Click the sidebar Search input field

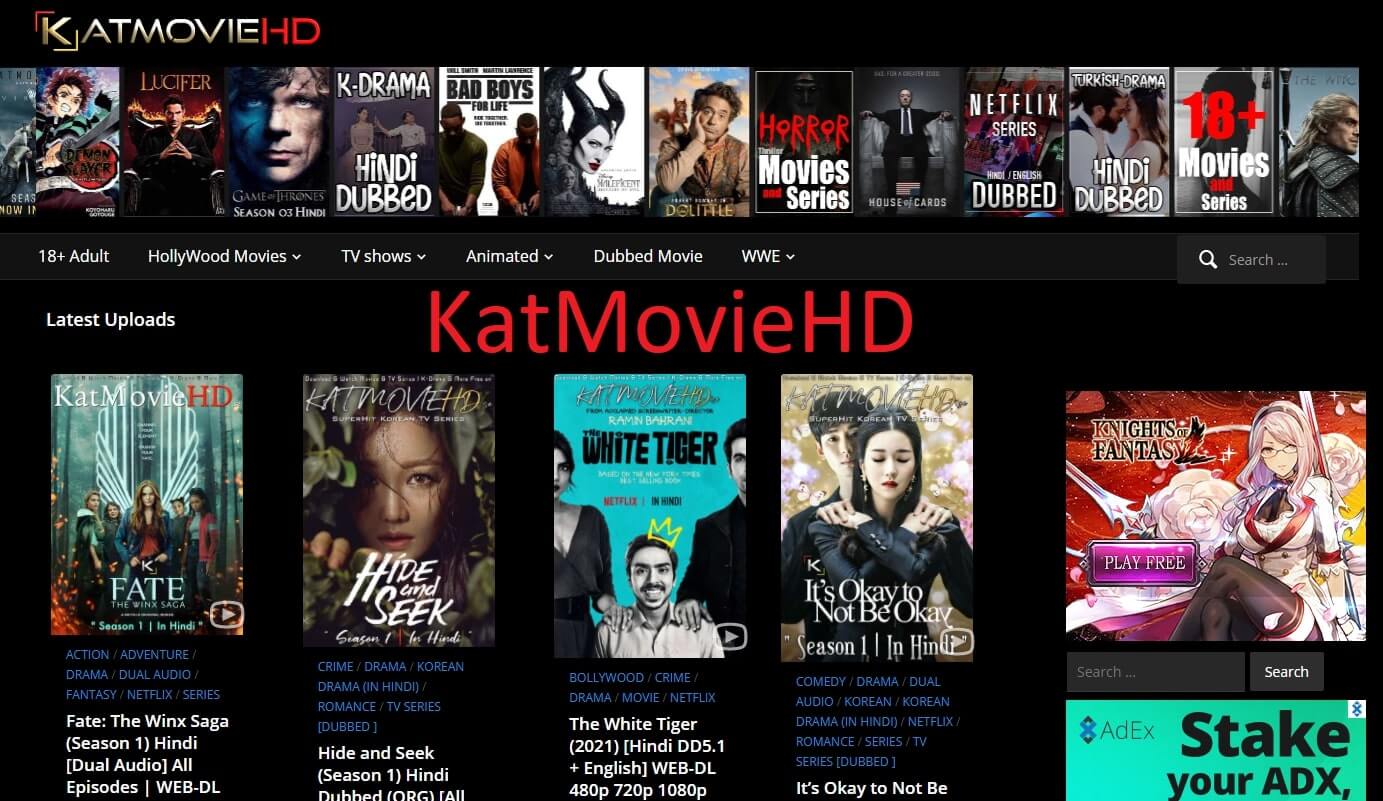coord(1155,672)
